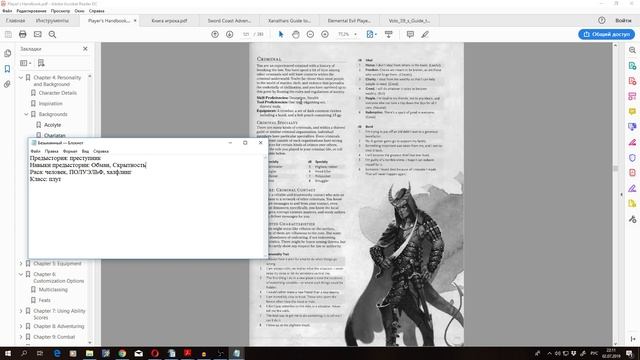Open the Organize Pages icon in right pane

[632, 96]
